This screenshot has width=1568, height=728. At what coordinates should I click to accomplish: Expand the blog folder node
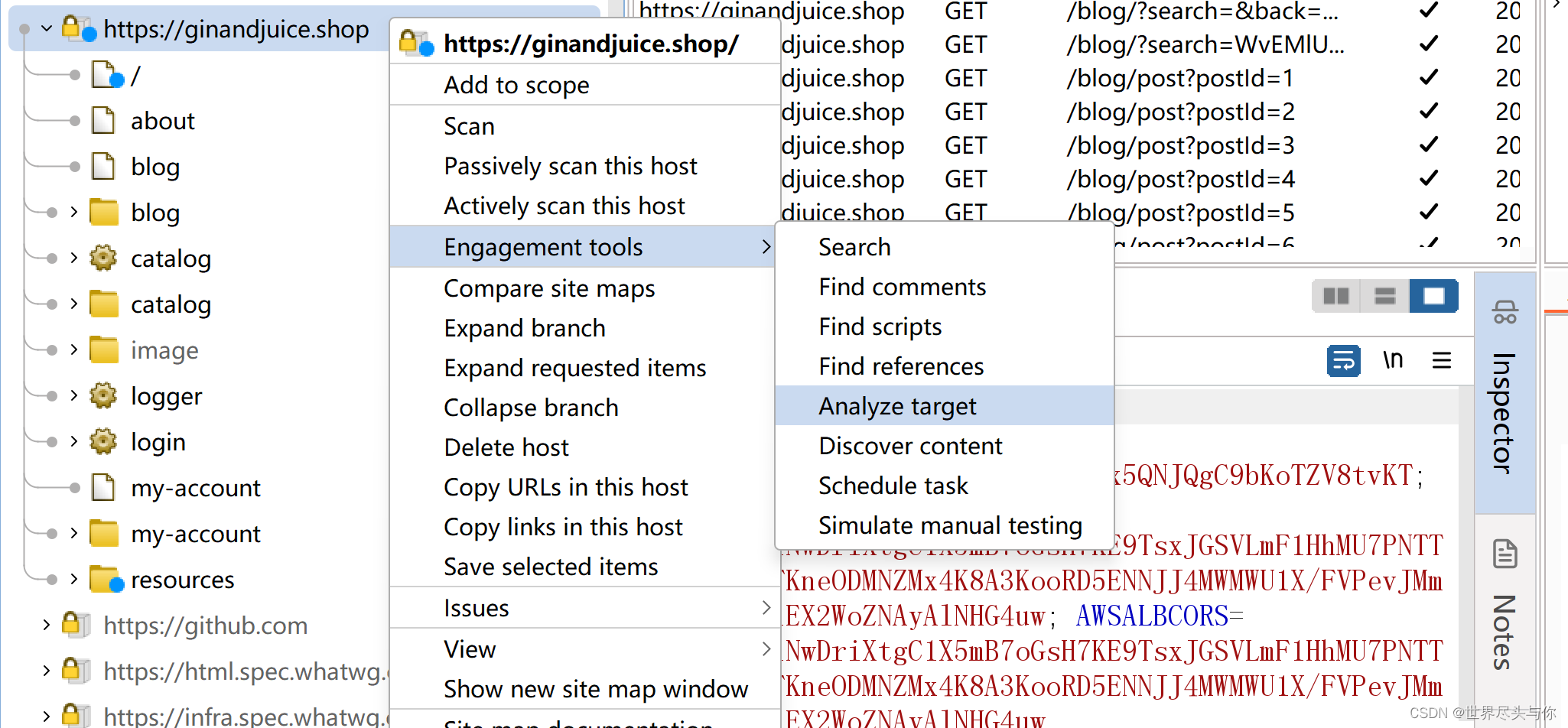pos(74,213)
